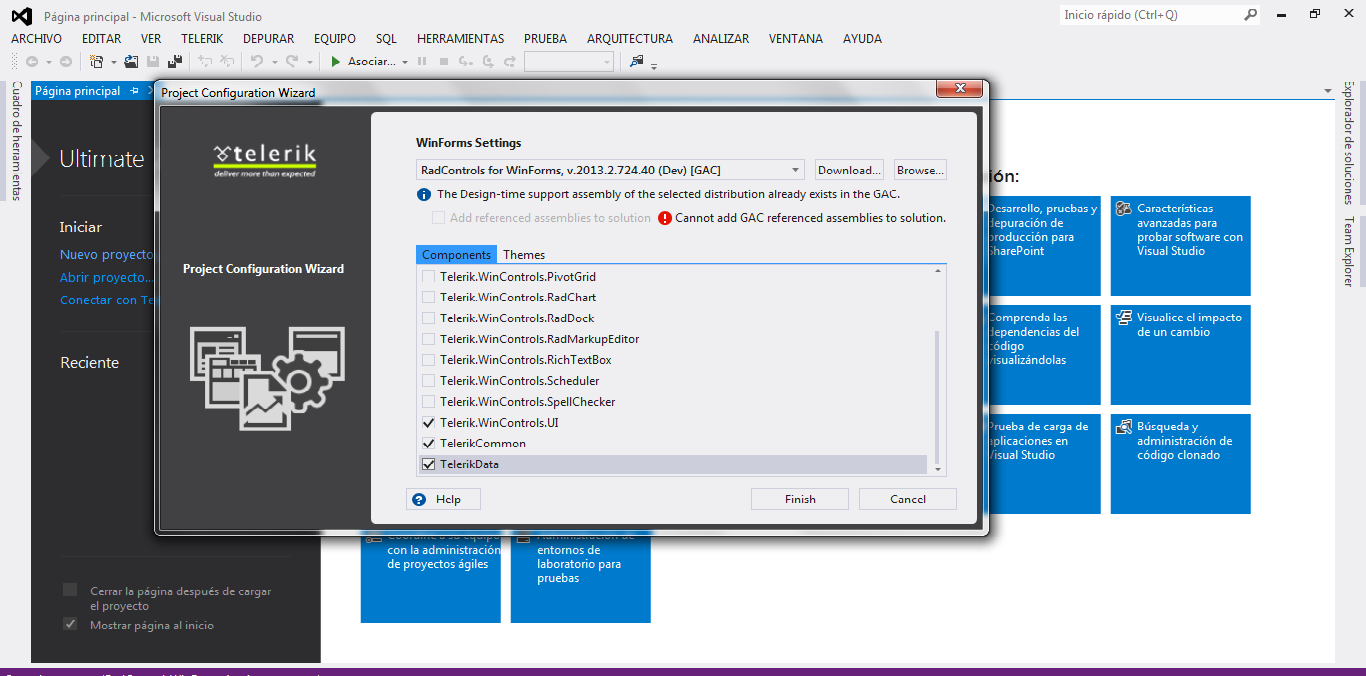
Task: Open the Explorador de soluciones side panel
Action: click(1349, 145)
